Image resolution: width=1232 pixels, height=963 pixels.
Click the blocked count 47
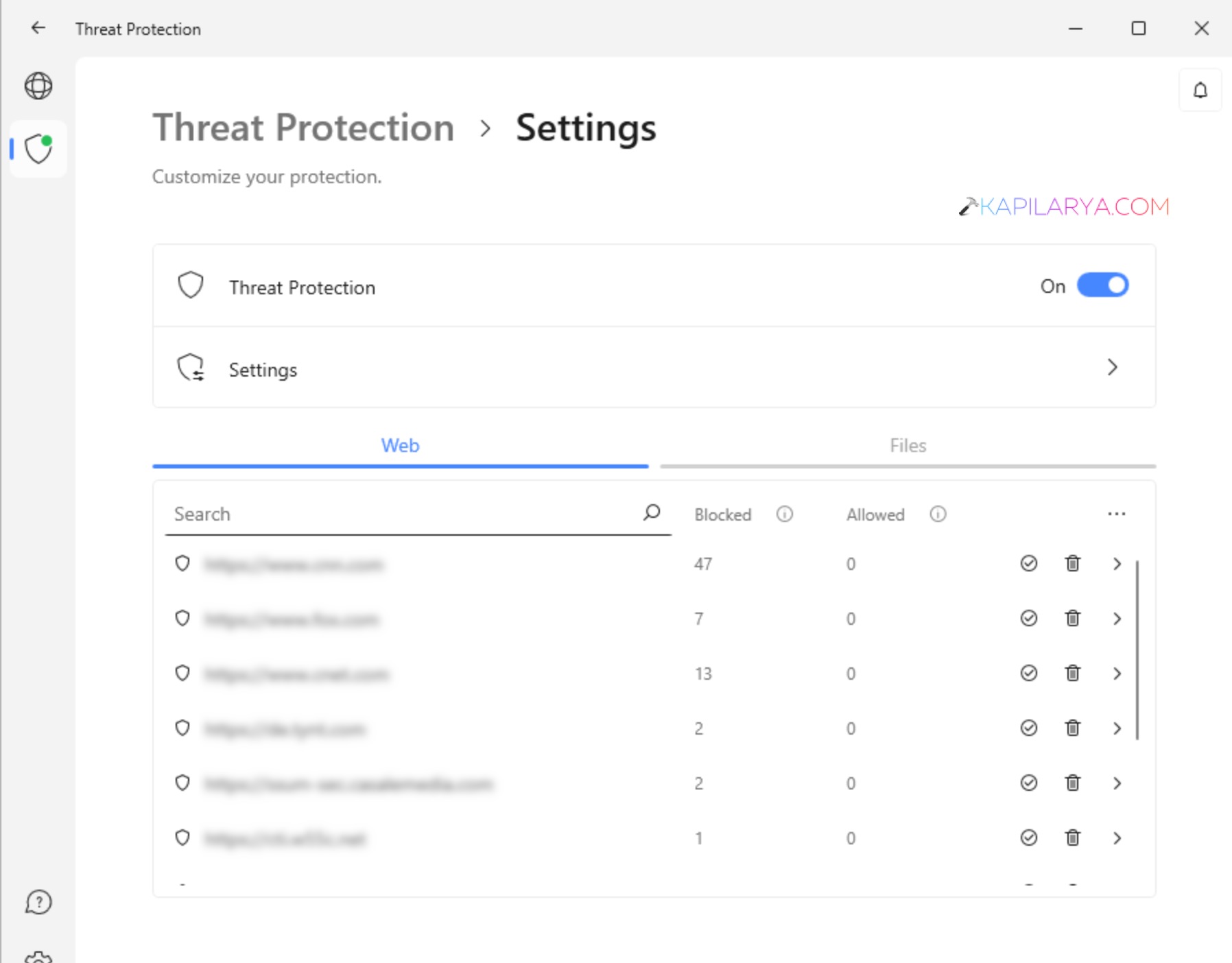point(703,564)
